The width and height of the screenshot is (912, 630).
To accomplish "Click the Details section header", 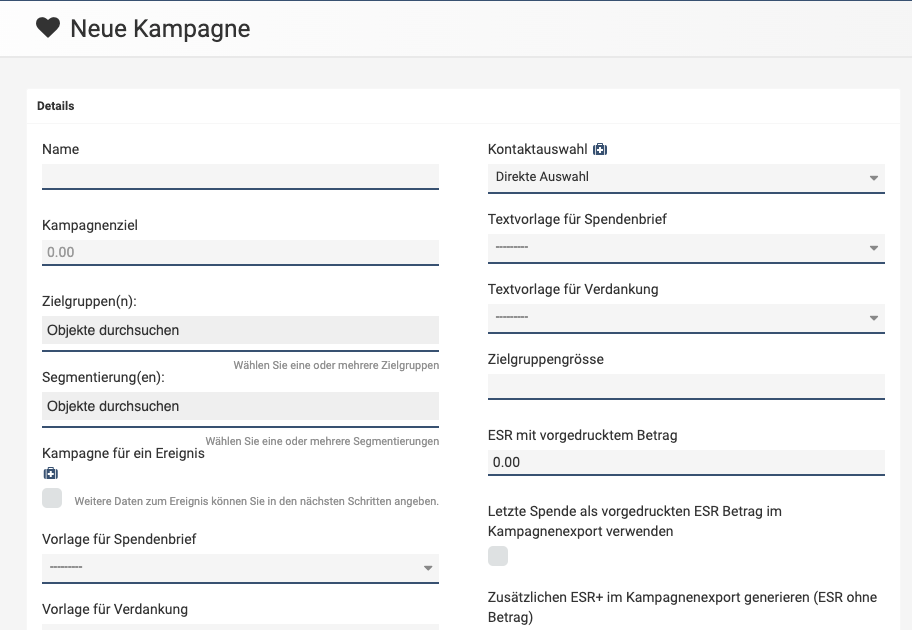I will pyautogui.click(x=56, y=106).
